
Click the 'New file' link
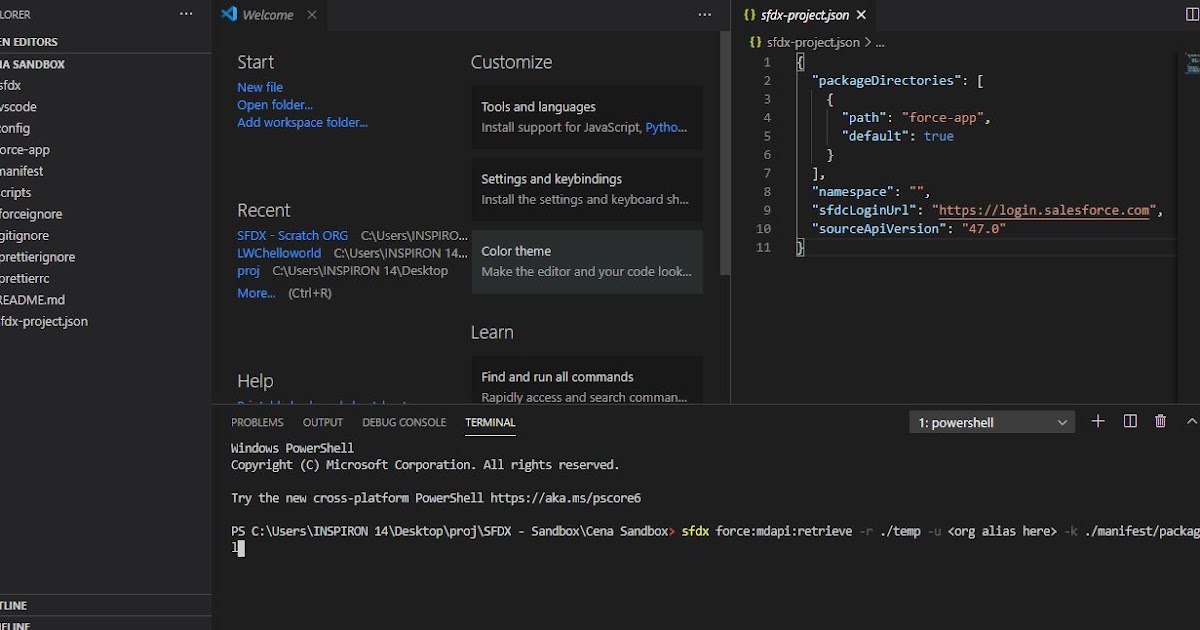259,87
